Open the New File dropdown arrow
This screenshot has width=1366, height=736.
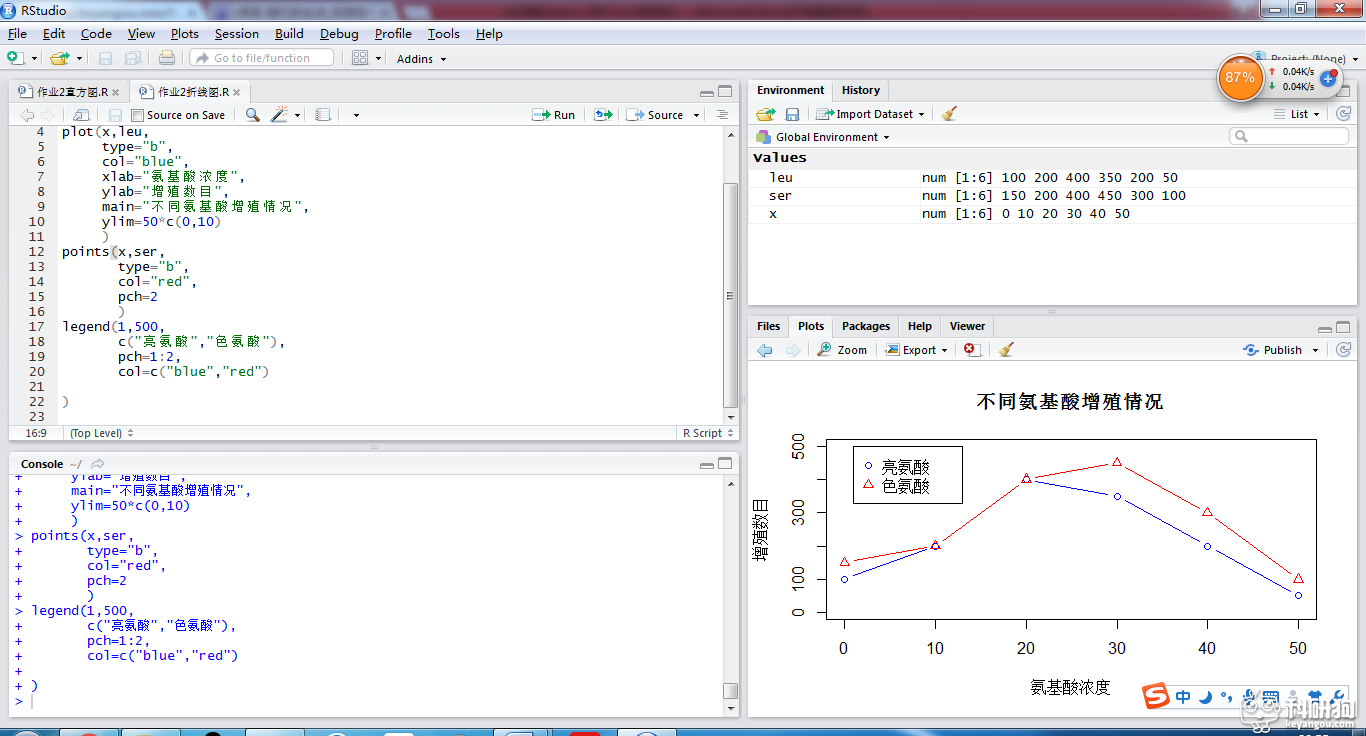pos(34,59)
